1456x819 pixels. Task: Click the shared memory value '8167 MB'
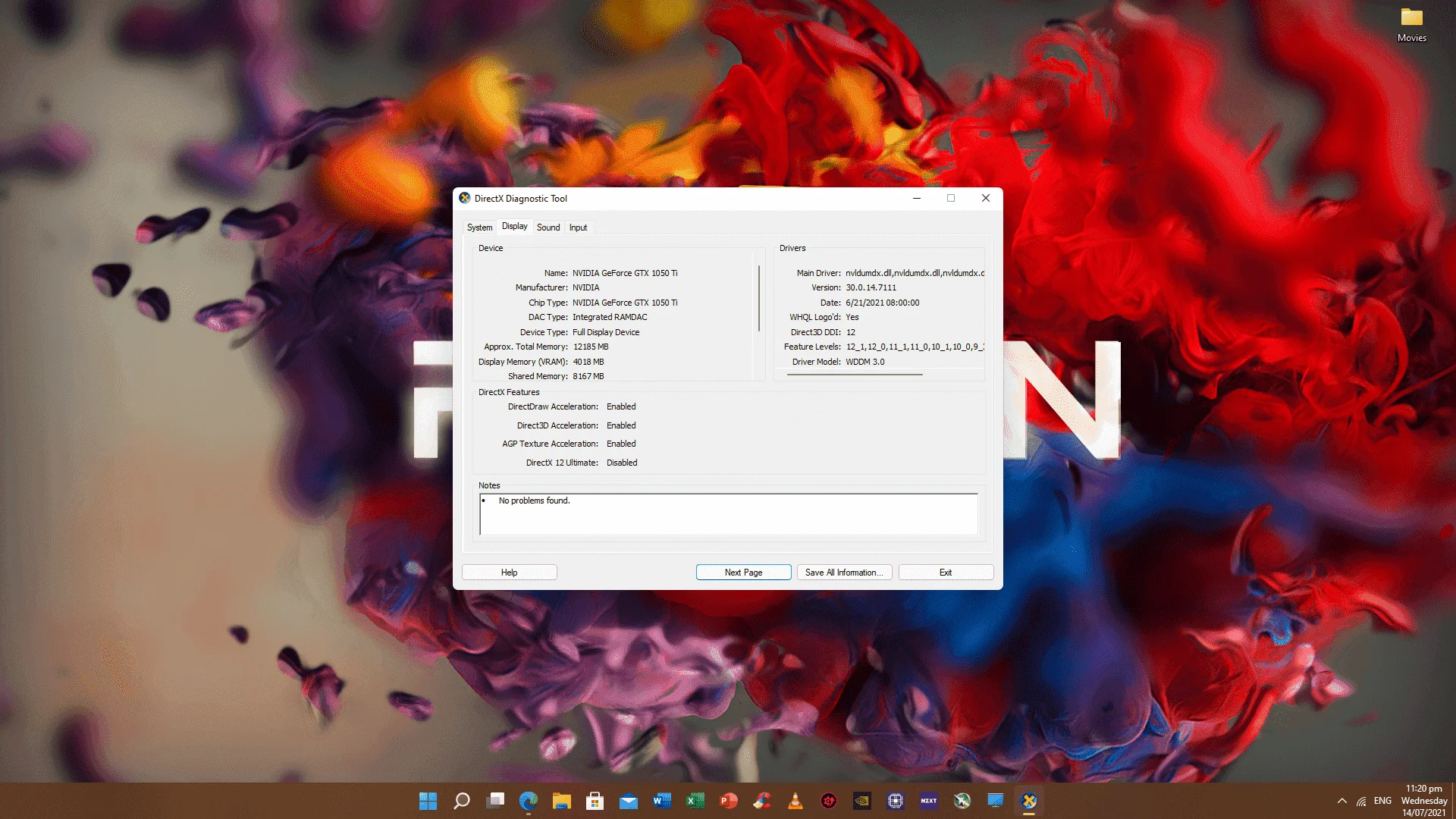(588, 376)
